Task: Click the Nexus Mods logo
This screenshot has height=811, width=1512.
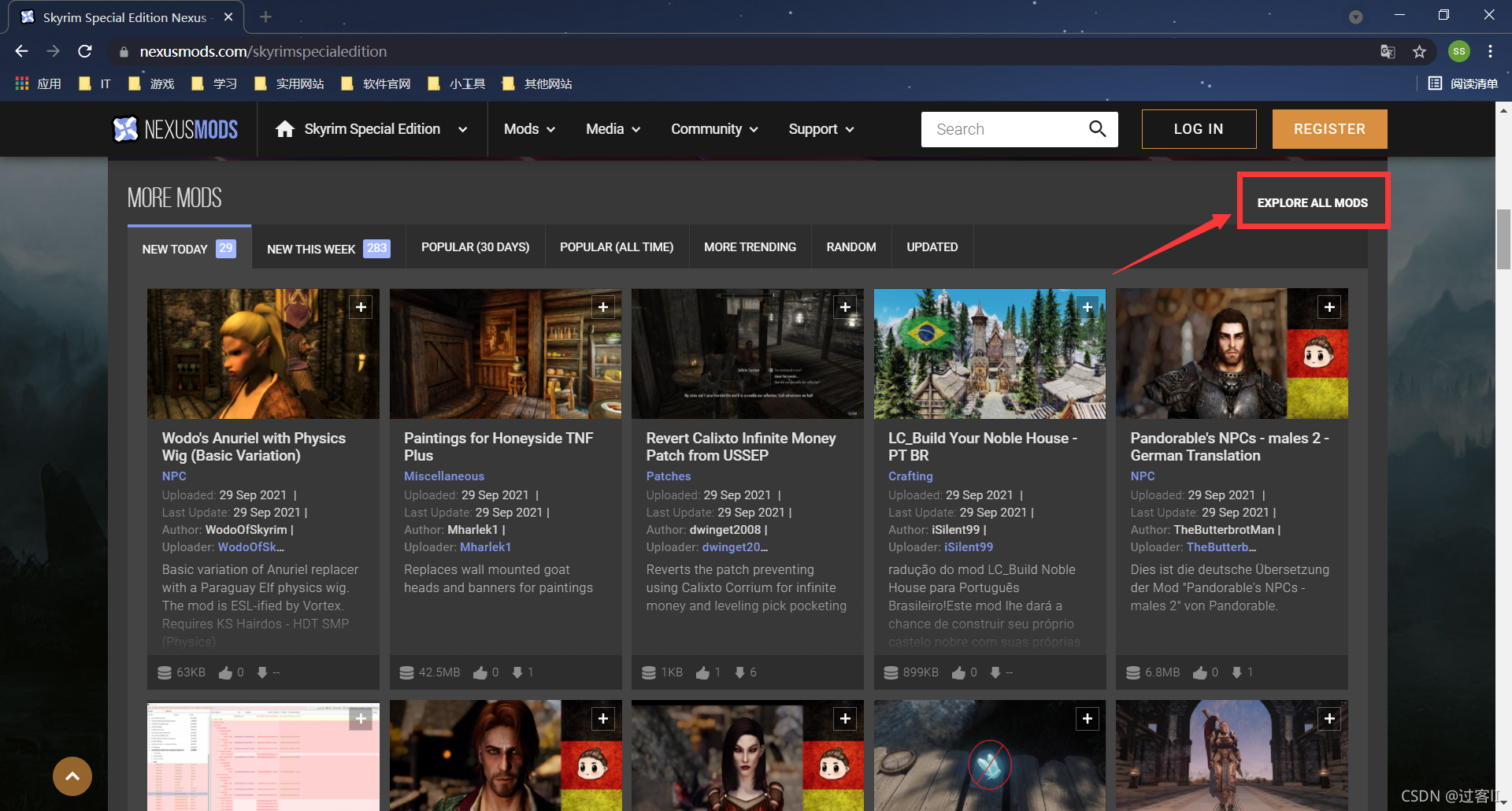Action: coord(176,129)
